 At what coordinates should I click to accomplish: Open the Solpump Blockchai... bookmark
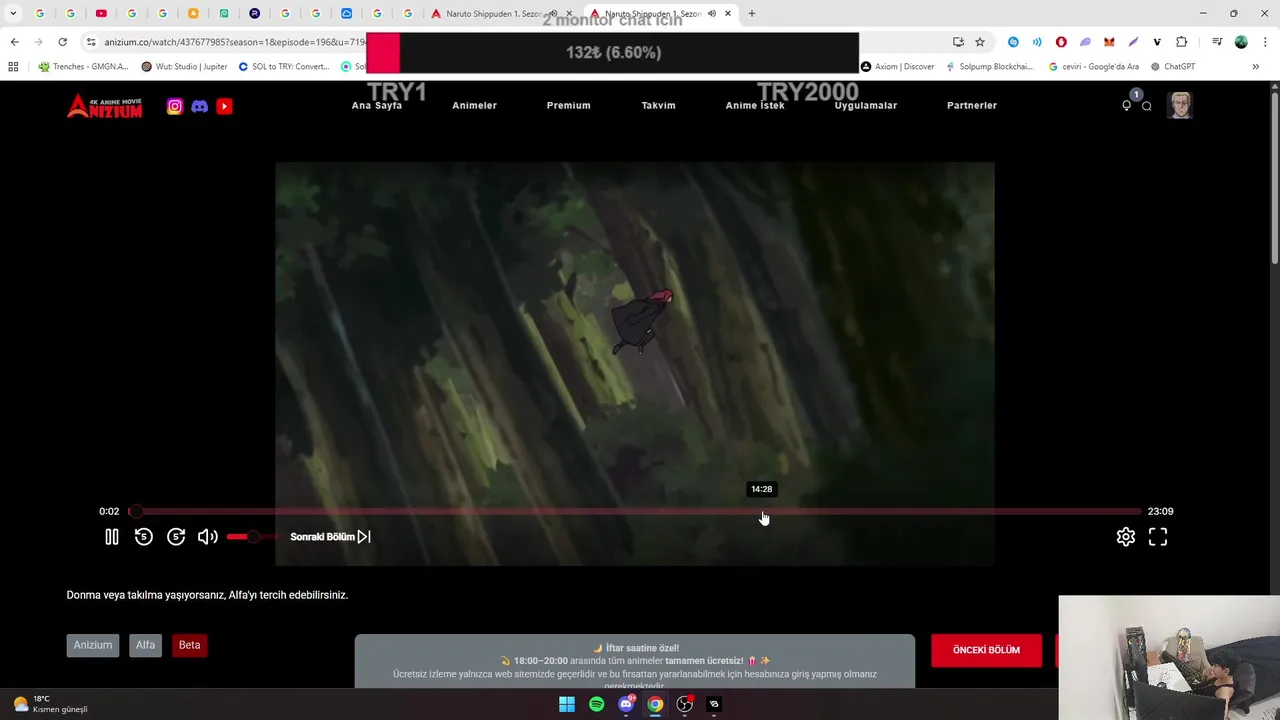pyautogui.click(x=989, y=67)
